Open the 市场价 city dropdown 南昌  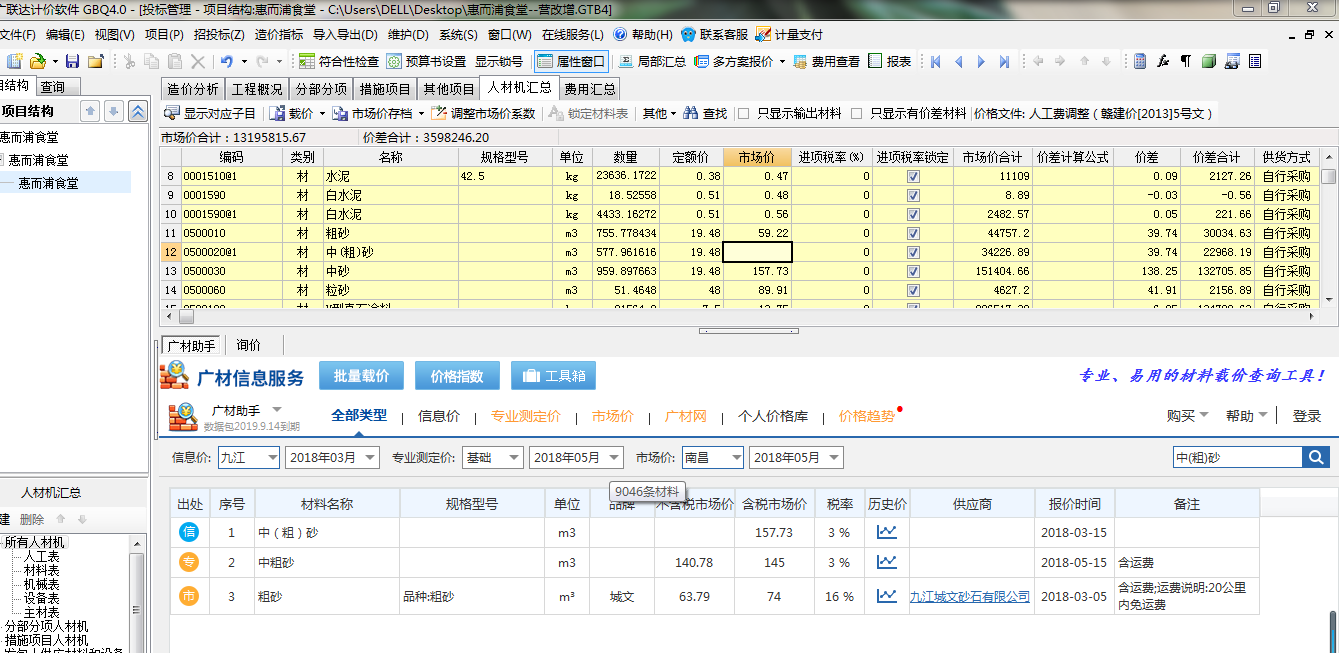[713, 457]
